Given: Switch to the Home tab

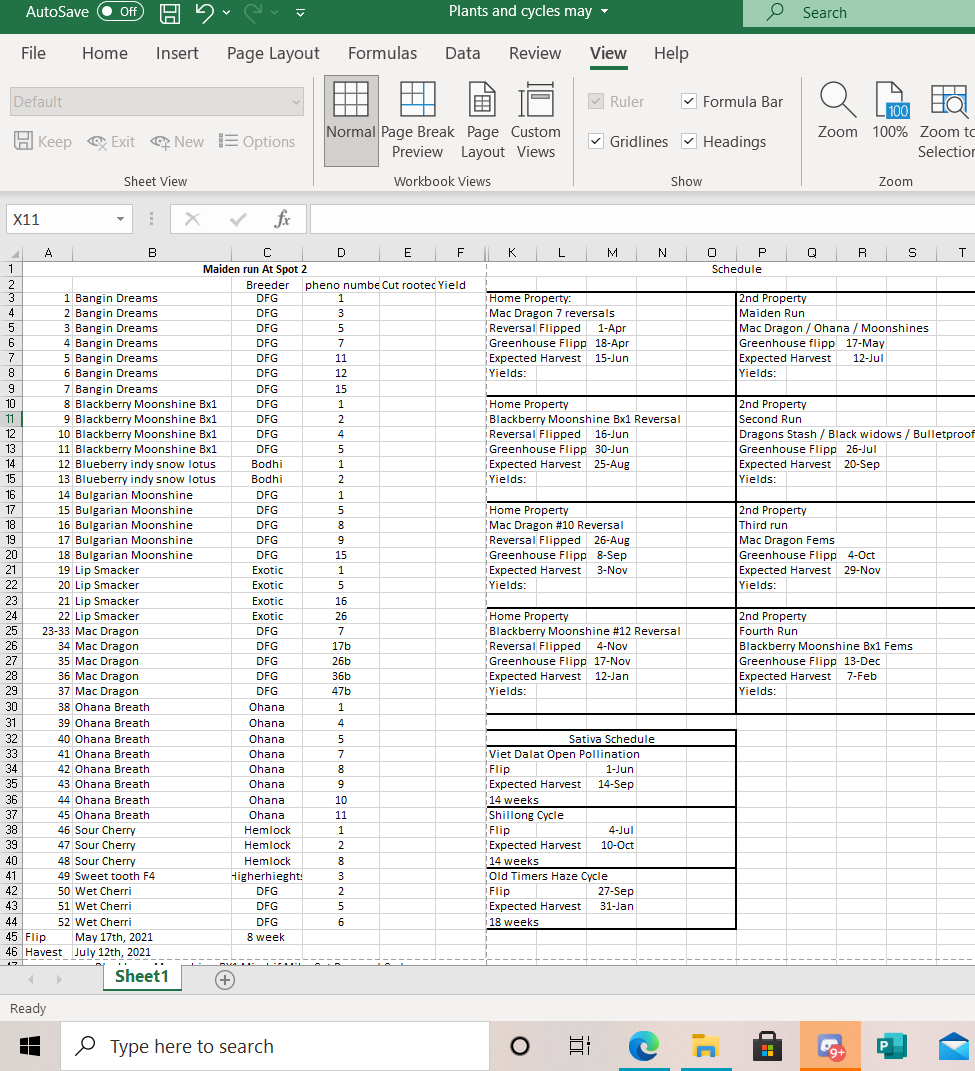Looking at the screenshot, I should [105, 53].
